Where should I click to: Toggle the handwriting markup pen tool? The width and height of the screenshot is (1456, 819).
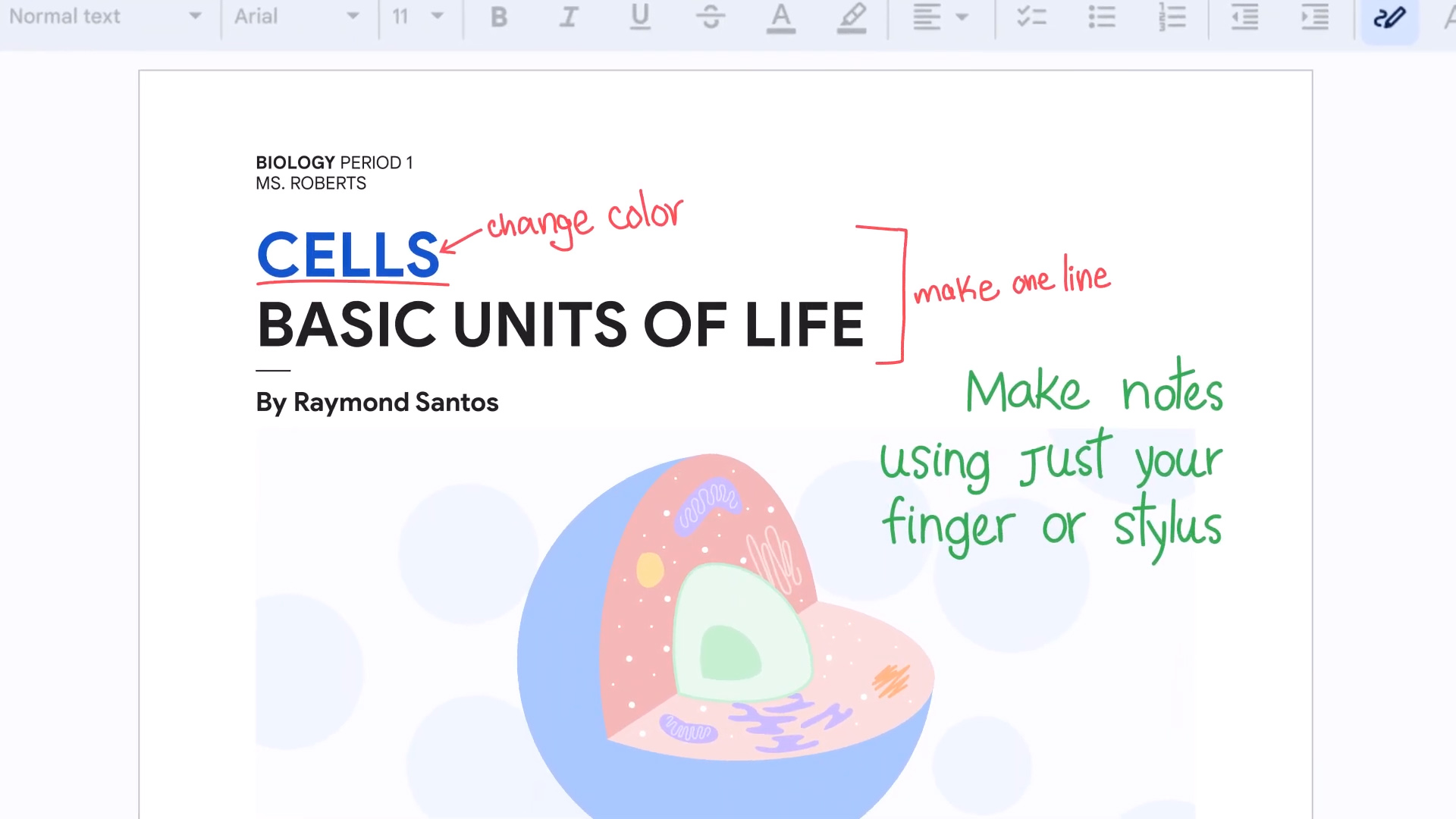tap(1389, 18)
